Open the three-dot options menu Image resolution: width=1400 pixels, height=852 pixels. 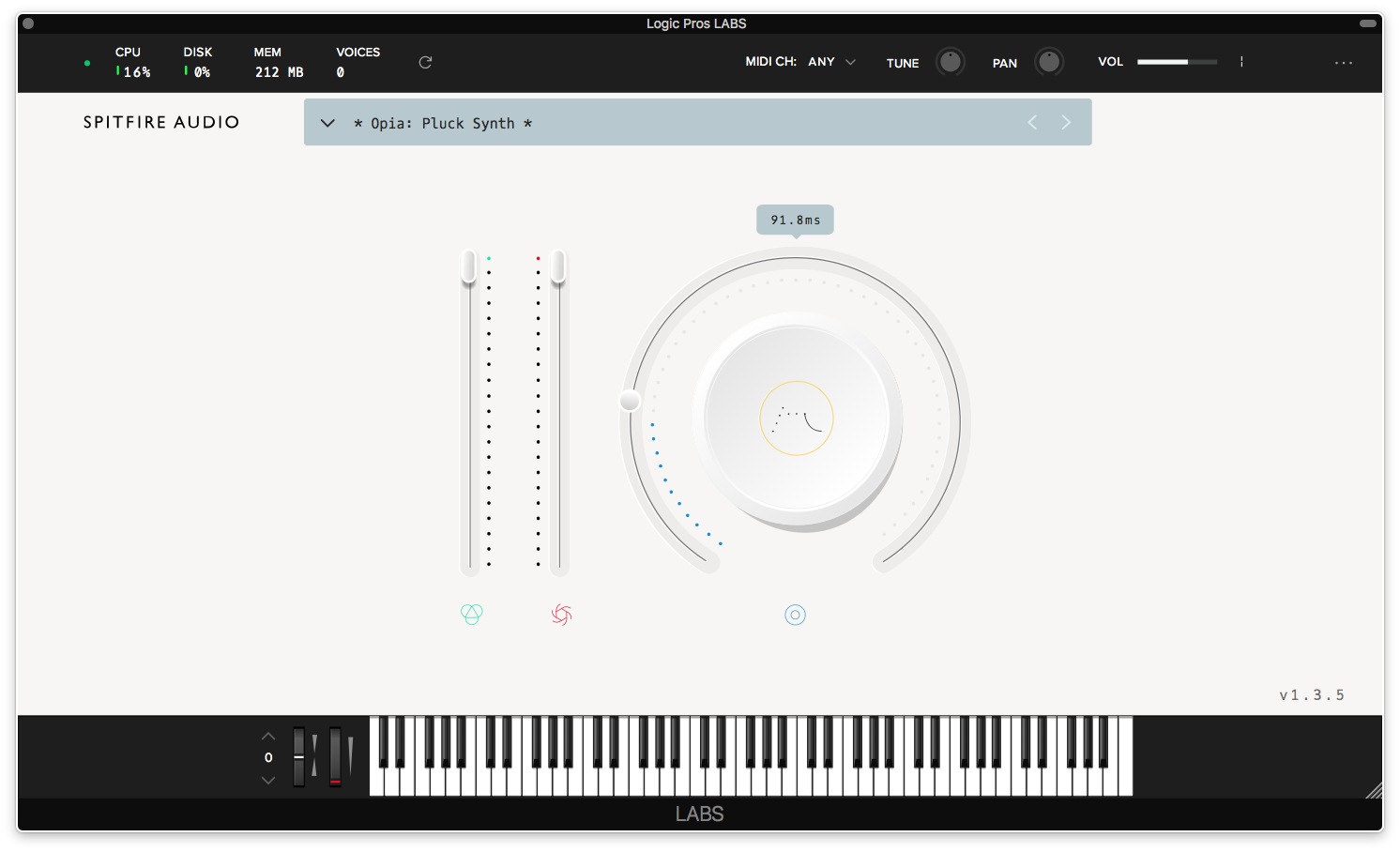[x=1344, y=62]
